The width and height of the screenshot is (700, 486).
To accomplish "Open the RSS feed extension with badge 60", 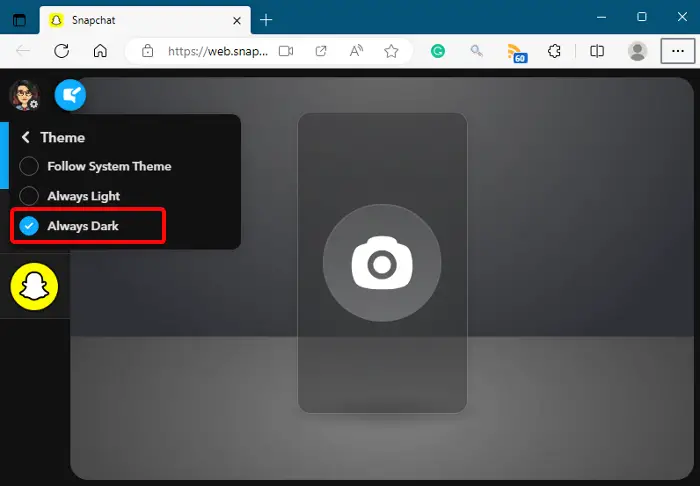I will (x=517, y=53).
